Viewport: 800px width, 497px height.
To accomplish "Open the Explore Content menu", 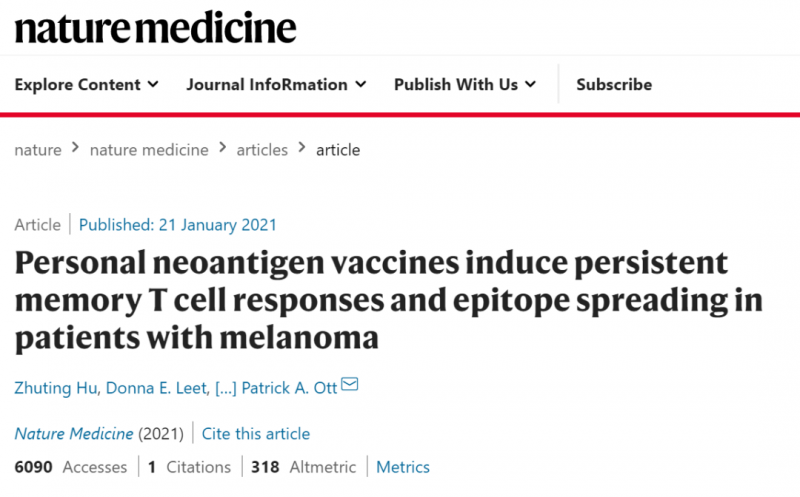I will [x=86, y=84].
